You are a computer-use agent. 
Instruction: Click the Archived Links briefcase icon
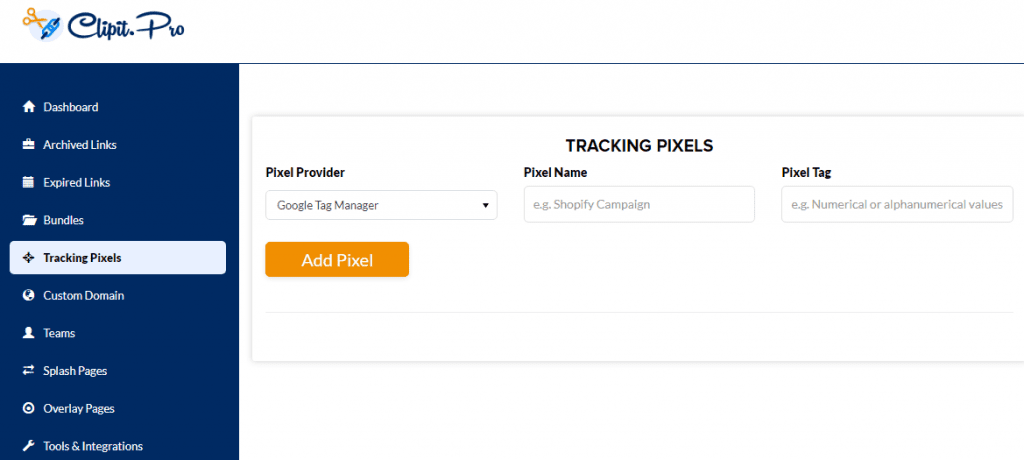point(28,145)
